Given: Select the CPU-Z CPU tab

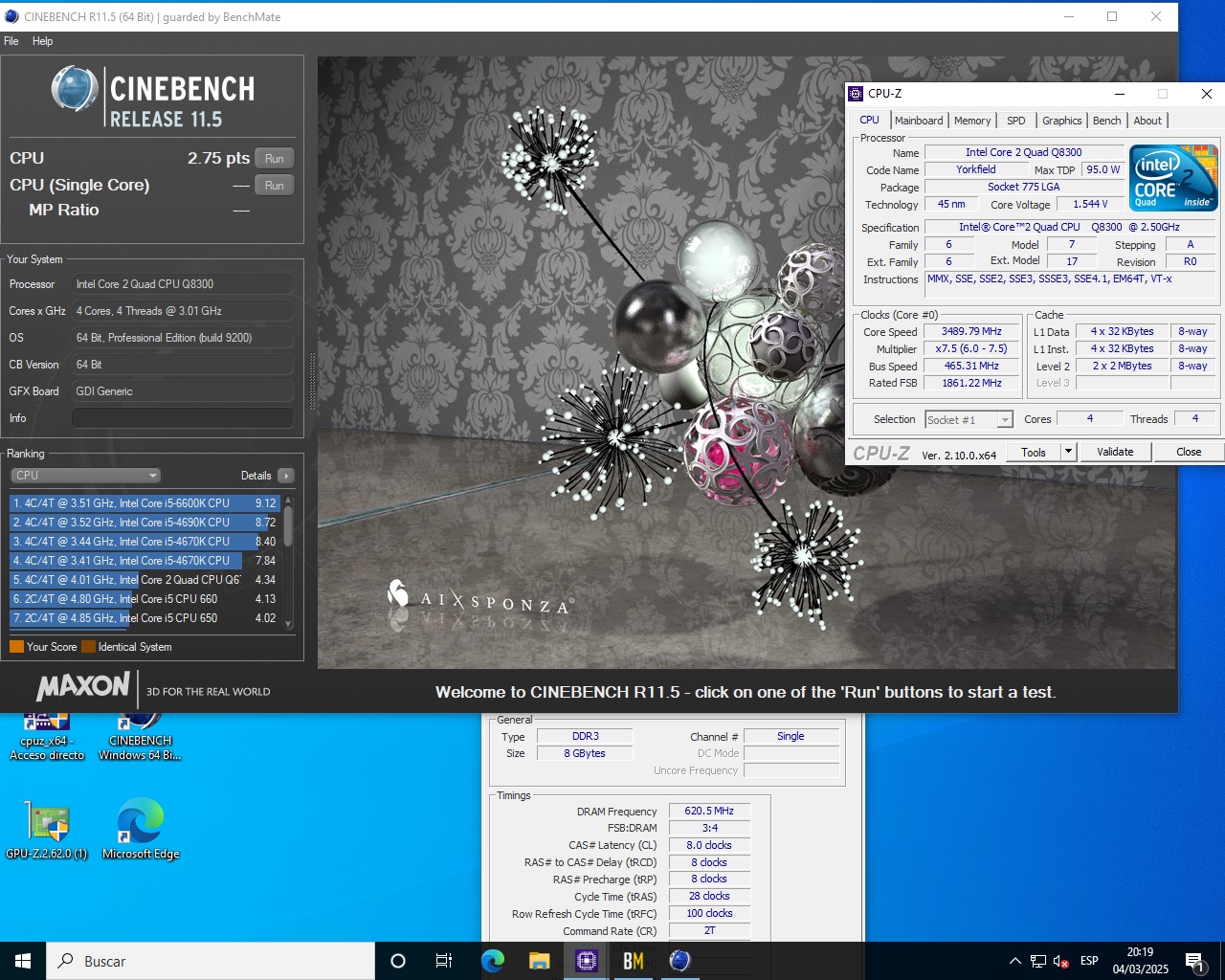Looking at the screenshot, I should point(869,120).
